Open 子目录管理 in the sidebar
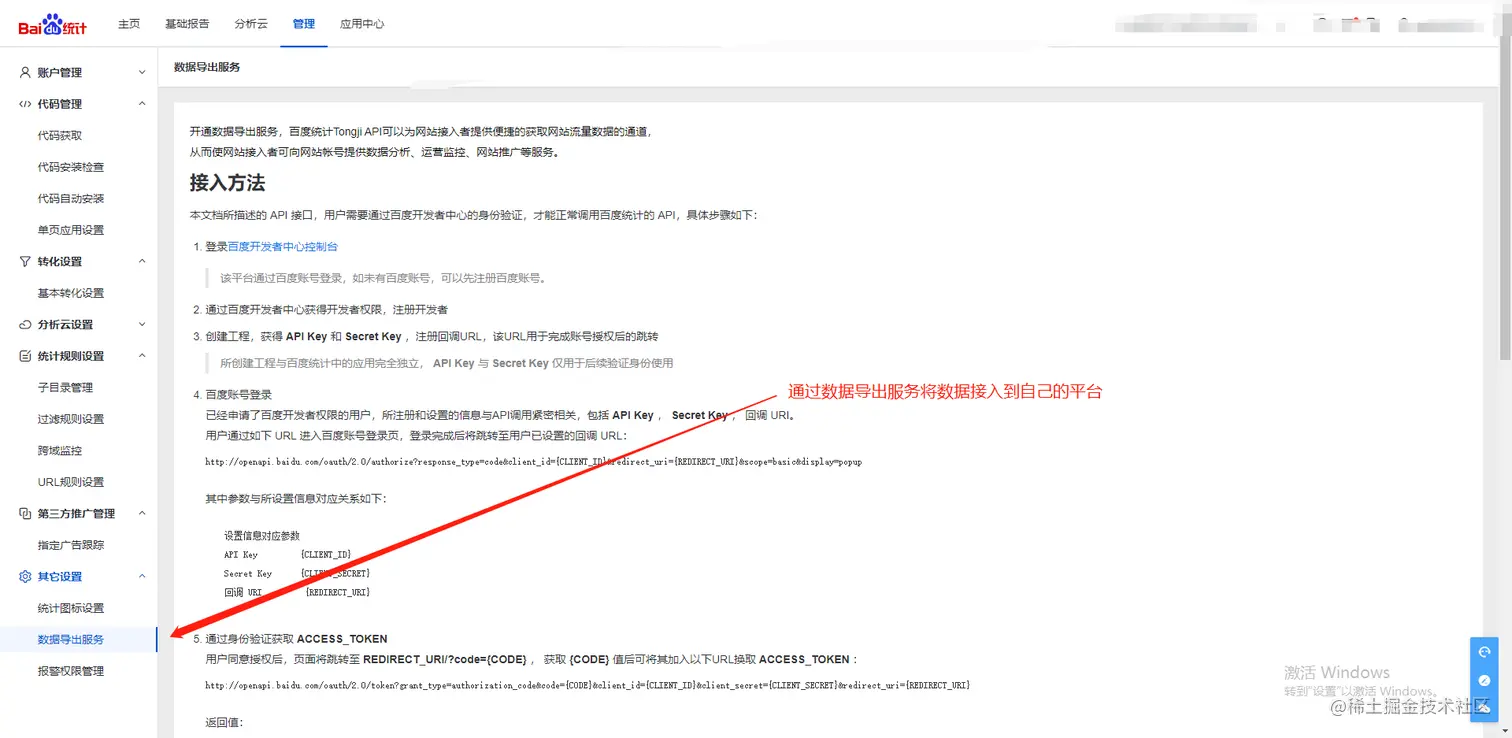 point(65,388)
